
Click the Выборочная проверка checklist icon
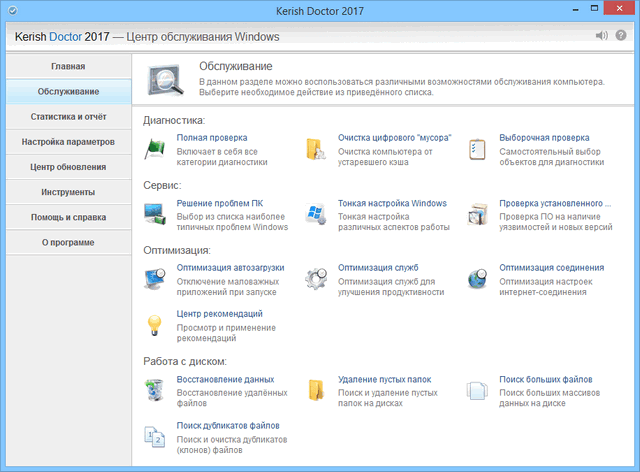(478, 148)
